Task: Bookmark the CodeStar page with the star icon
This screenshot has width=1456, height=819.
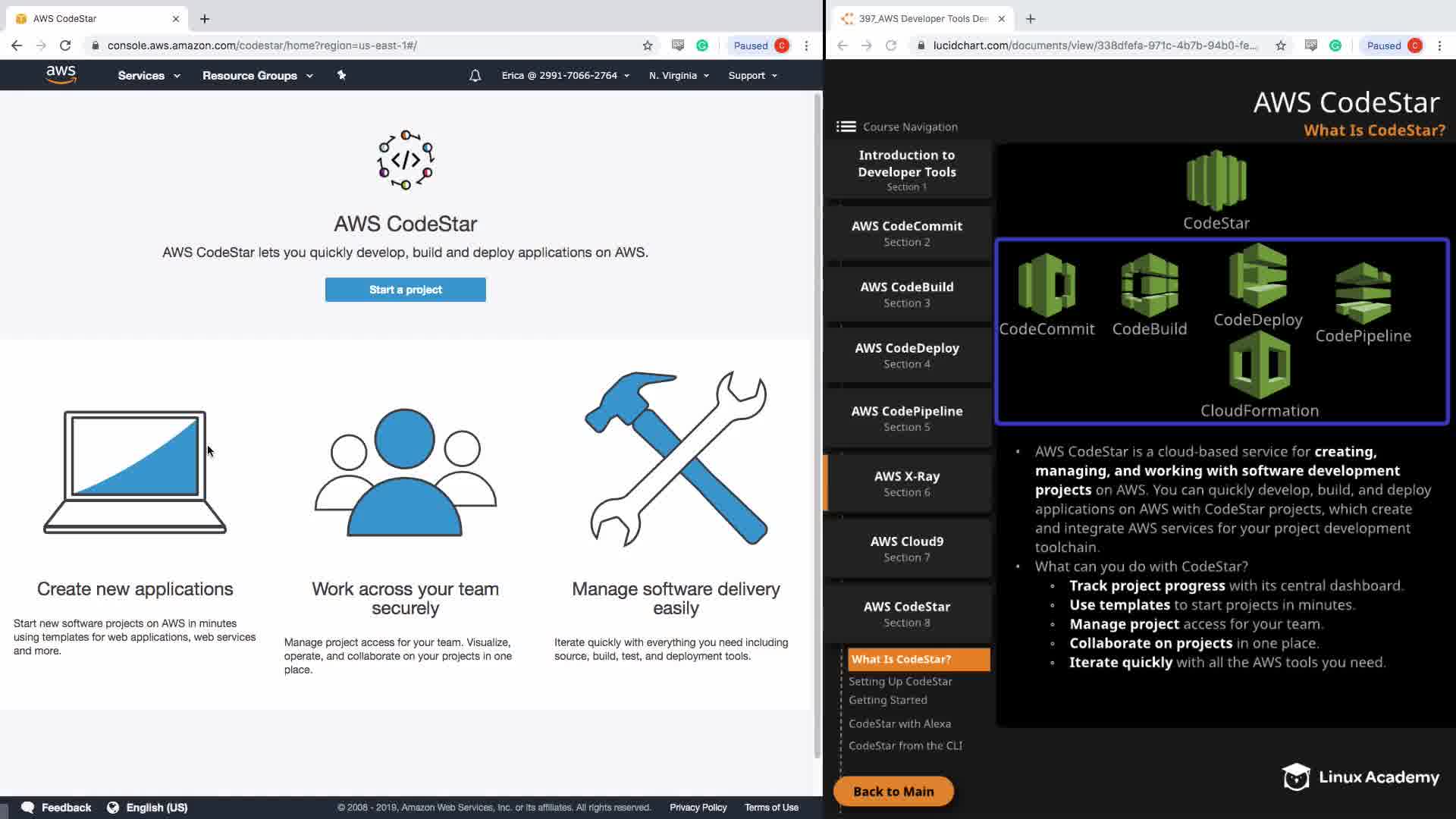Action: pyautogui.click(x=648, y=45)
